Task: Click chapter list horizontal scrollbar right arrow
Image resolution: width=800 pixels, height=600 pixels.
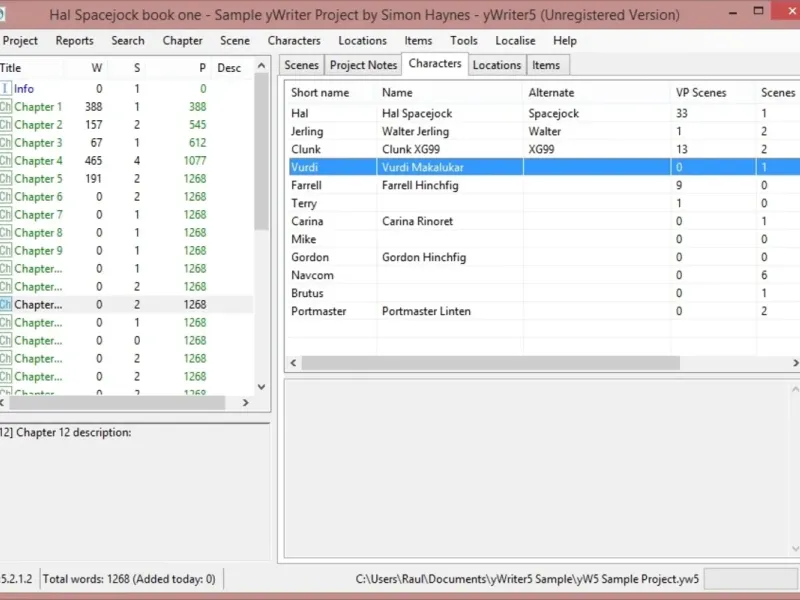Action: pos(245,403)
